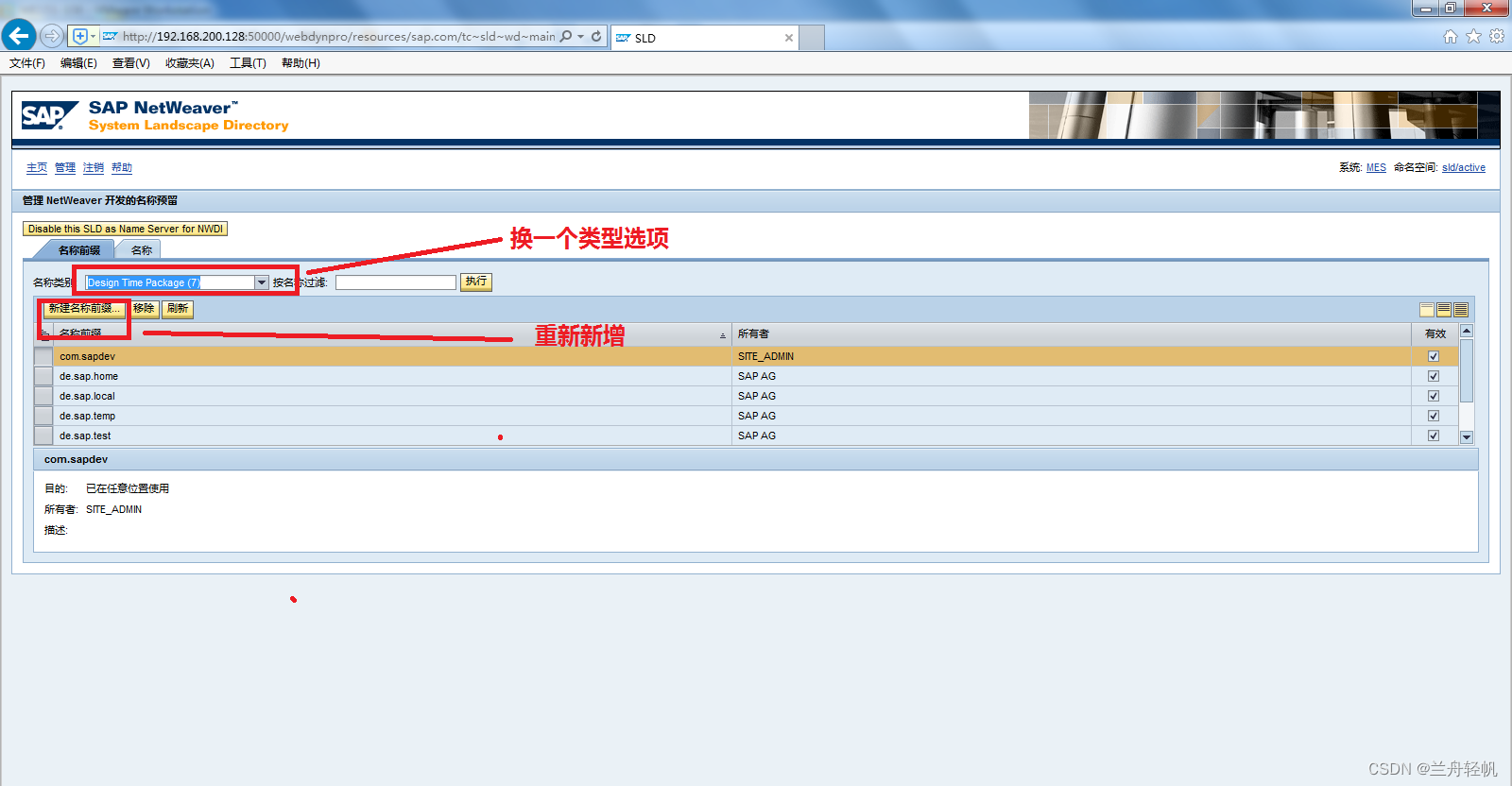This screenshot has height=786, width=1512.
Task: Switch to the 名称前缀 tab
Action: coord(79,250)
